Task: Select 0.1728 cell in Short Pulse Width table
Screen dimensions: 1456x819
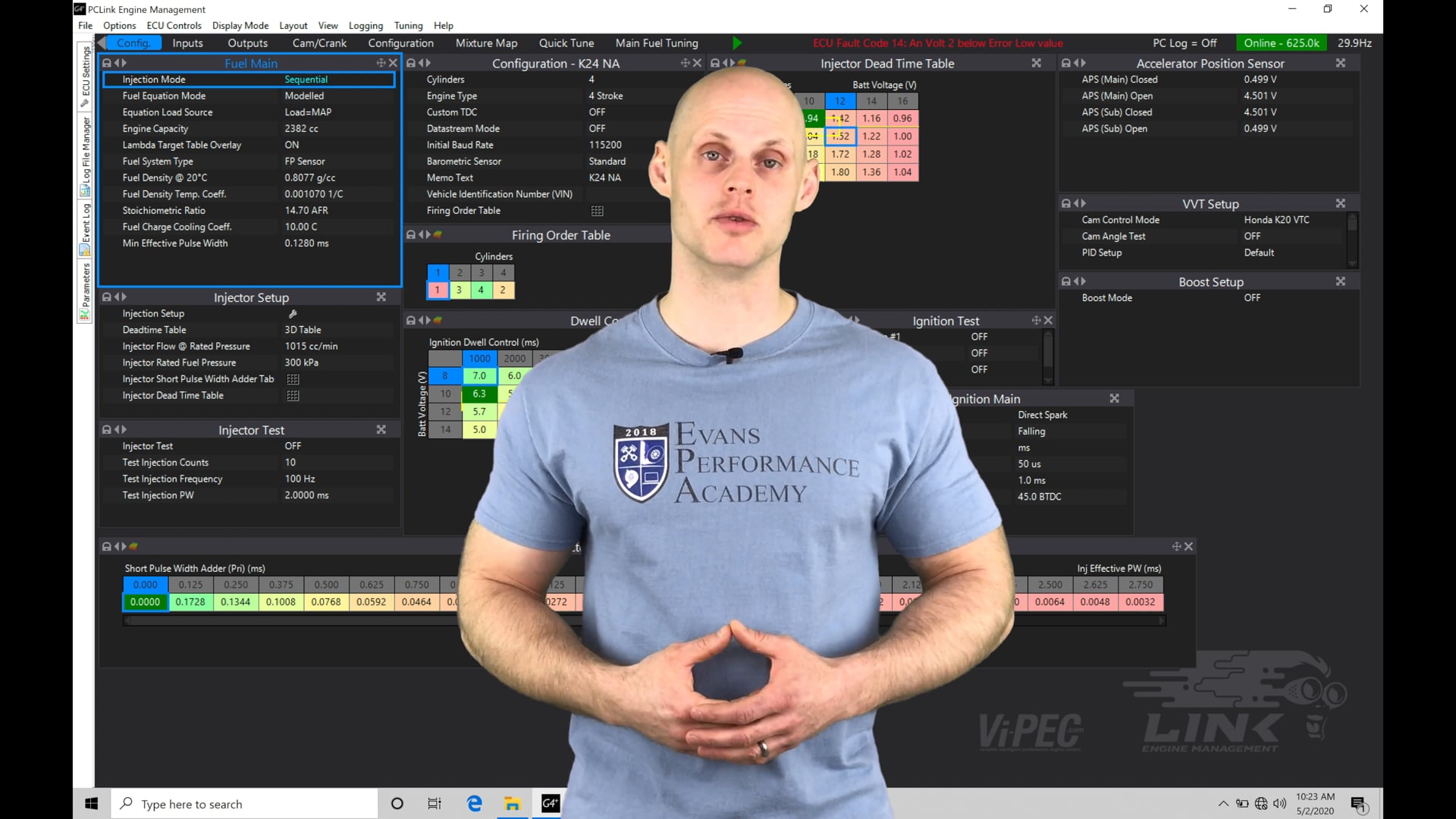Action: (190, 602)
